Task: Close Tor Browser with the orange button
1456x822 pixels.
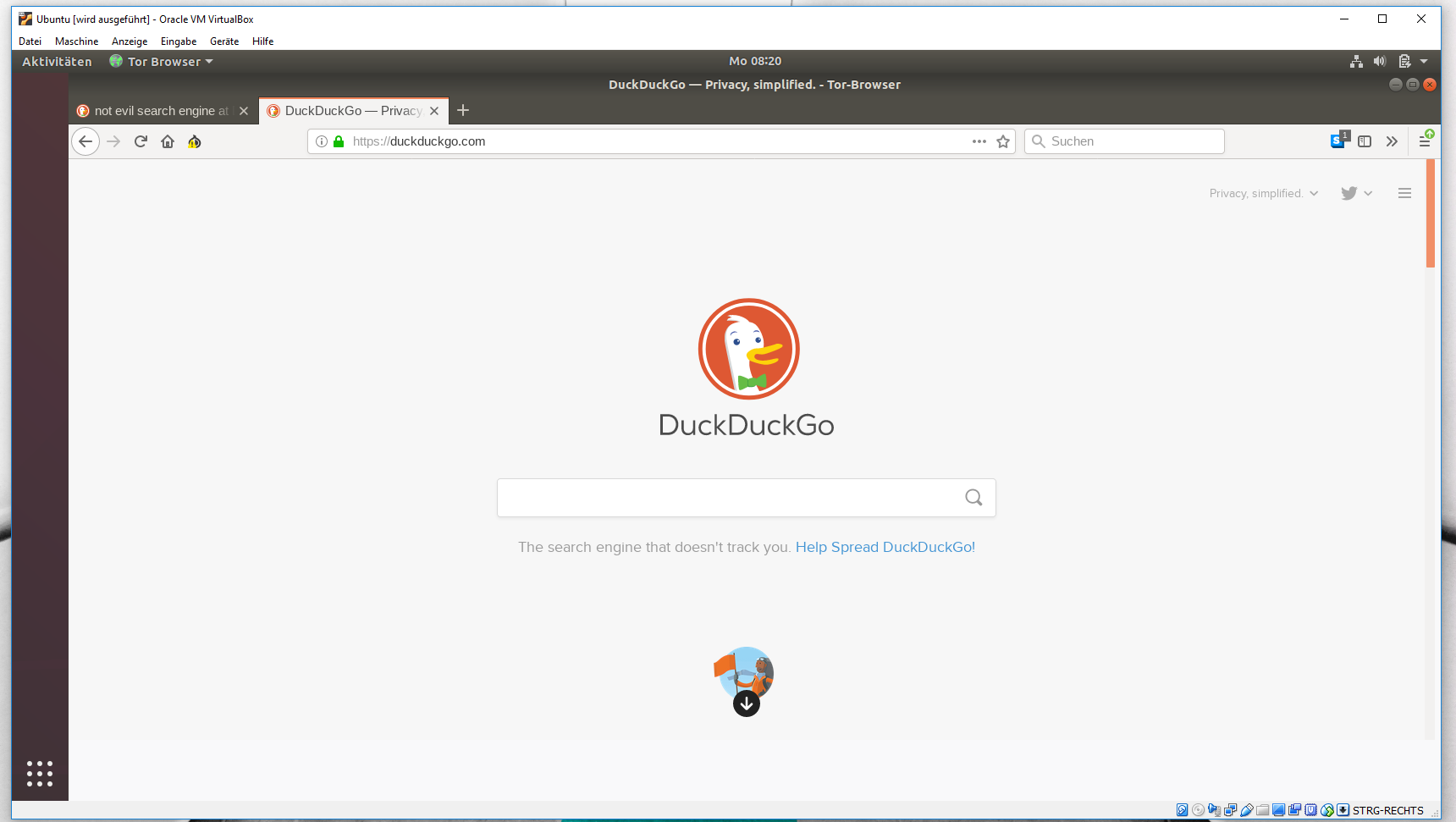Action: pos(1430,85)
